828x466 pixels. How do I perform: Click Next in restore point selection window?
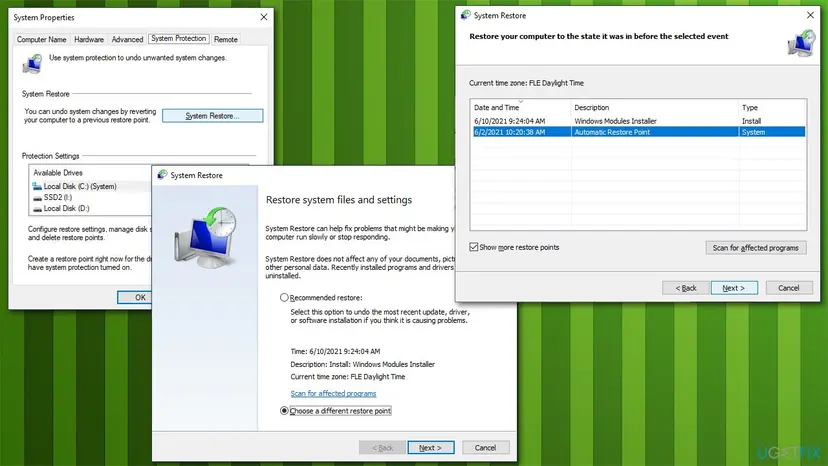(x=734, y=288)
